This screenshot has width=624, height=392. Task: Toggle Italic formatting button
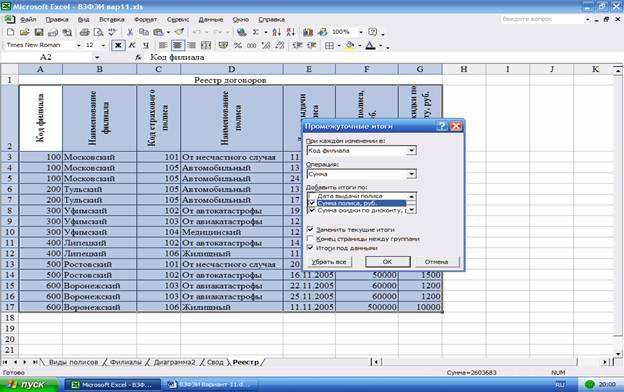[132, 45]
